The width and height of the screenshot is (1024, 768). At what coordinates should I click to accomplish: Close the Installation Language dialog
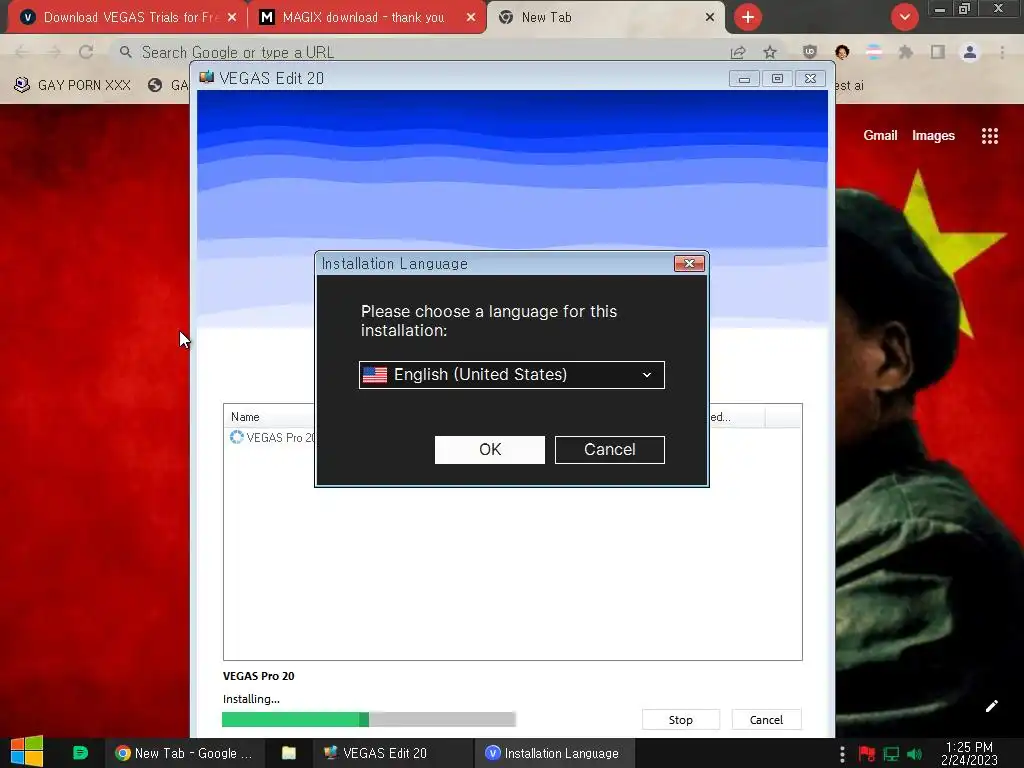pos(689,263)
